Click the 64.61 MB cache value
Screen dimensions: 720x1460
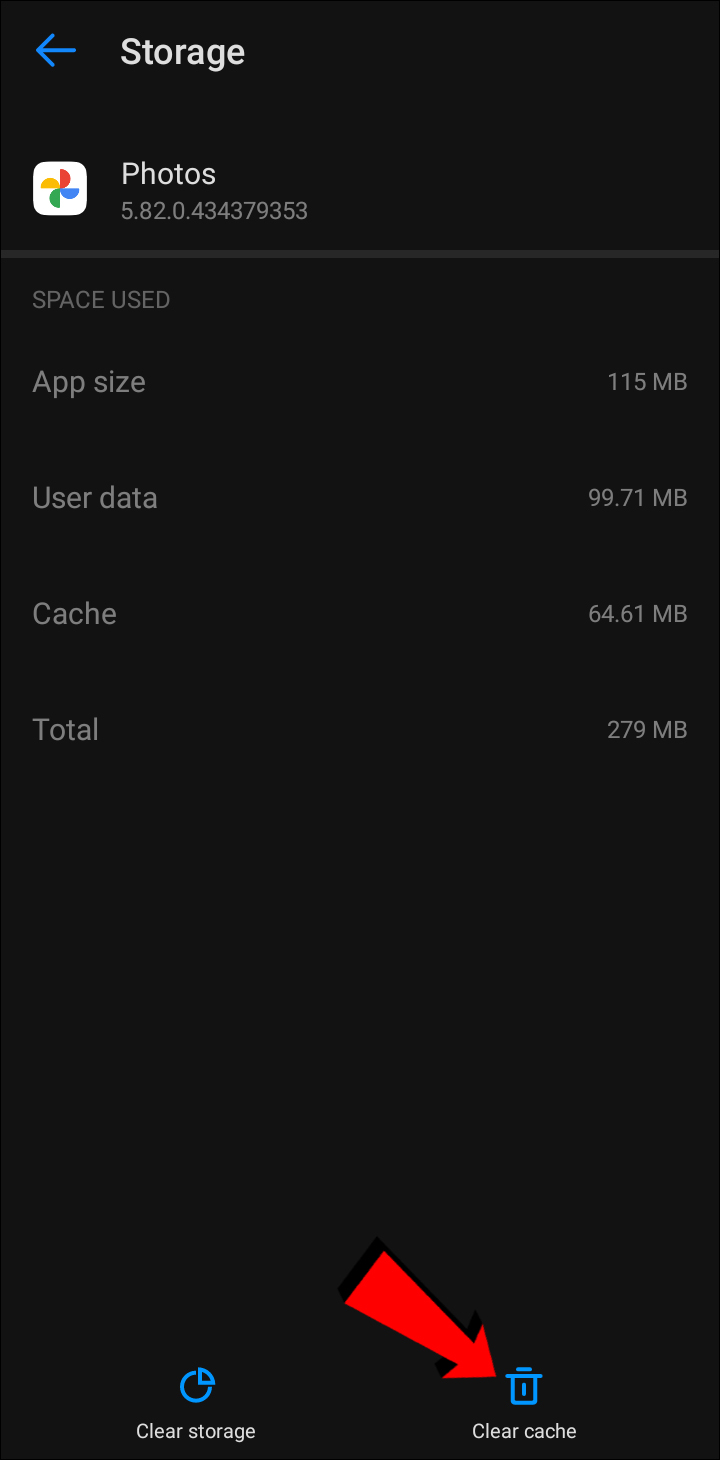click(x=637, y=614)
